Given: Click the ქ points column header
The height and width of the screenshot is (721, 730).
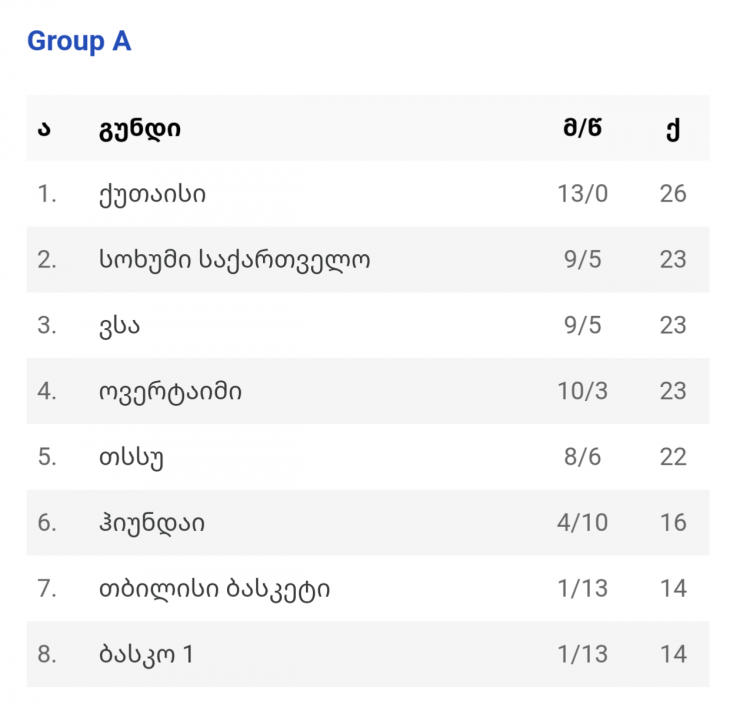Looking at the screenshot, I should pyautogui.click(x=673, y=129).
